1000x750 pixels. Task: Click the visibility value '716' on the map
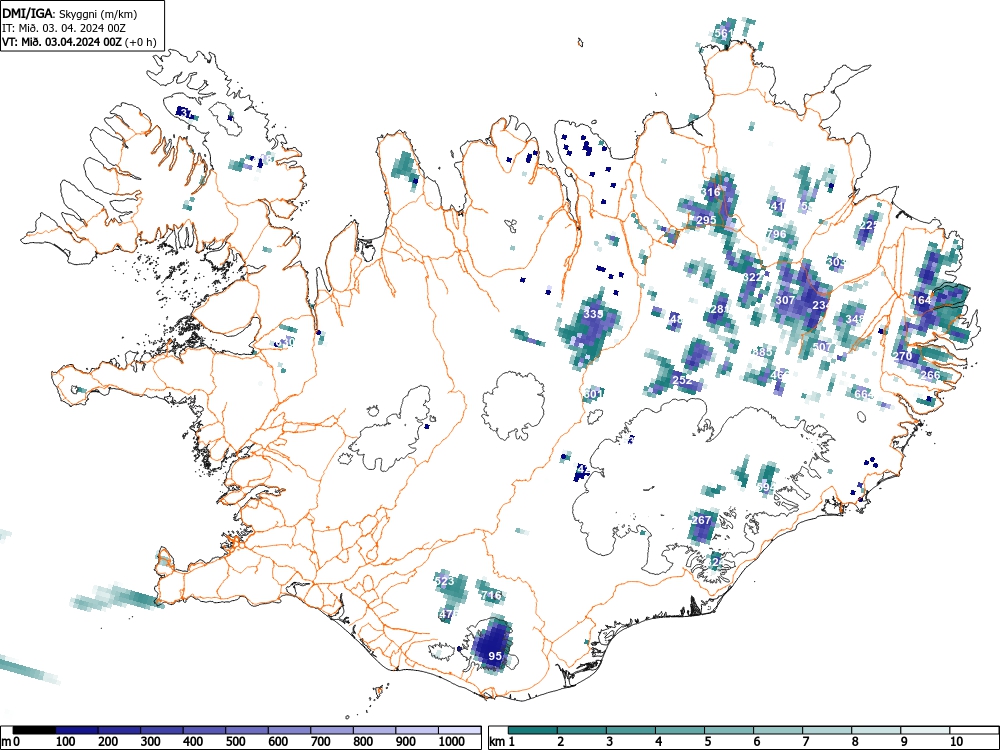[491, 596]
